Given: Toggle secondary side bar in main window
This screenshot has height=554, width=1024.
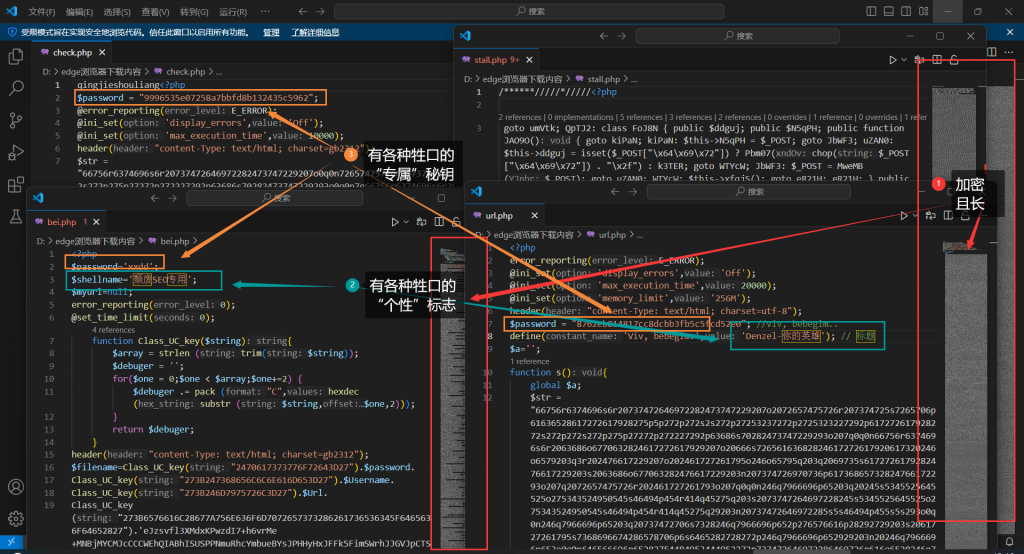Looking at the screenshot, I should (x=906, y=11).
